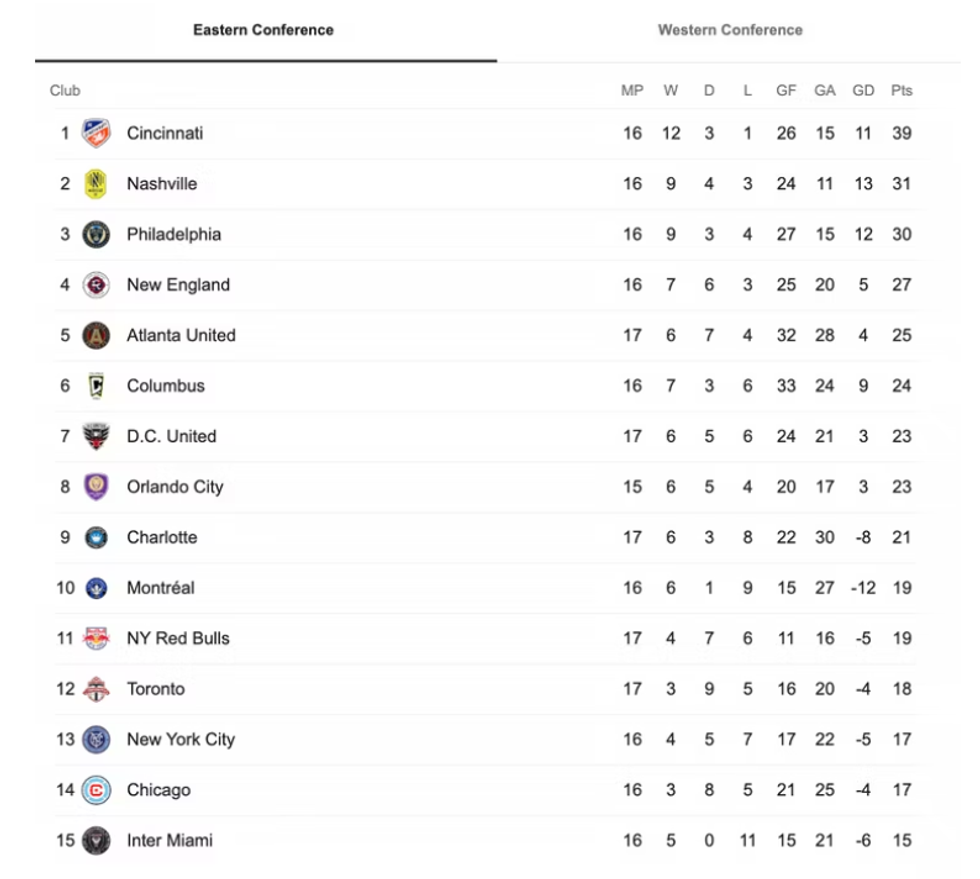980x879 pixels.
Task: Select the Philadelphia Union crest icon
Action: (x=96, y=234)
